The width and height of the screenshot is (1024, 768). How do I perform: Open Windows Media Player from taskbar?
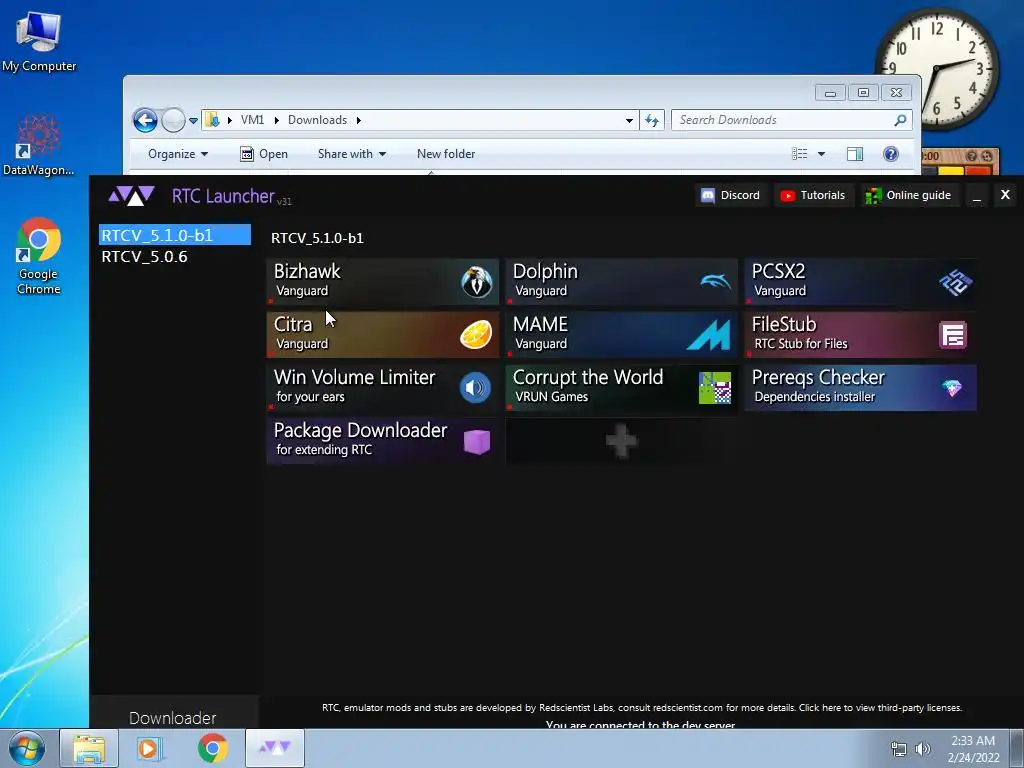pos(151,748)
